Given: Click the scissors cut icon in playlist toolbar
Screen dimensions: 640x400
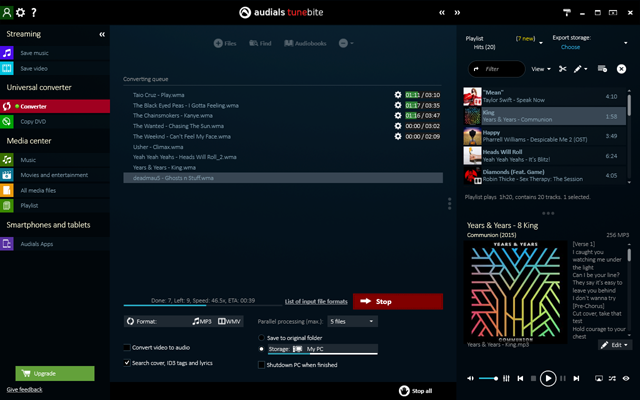Looking at the screenshot, I should click(563, 69).
